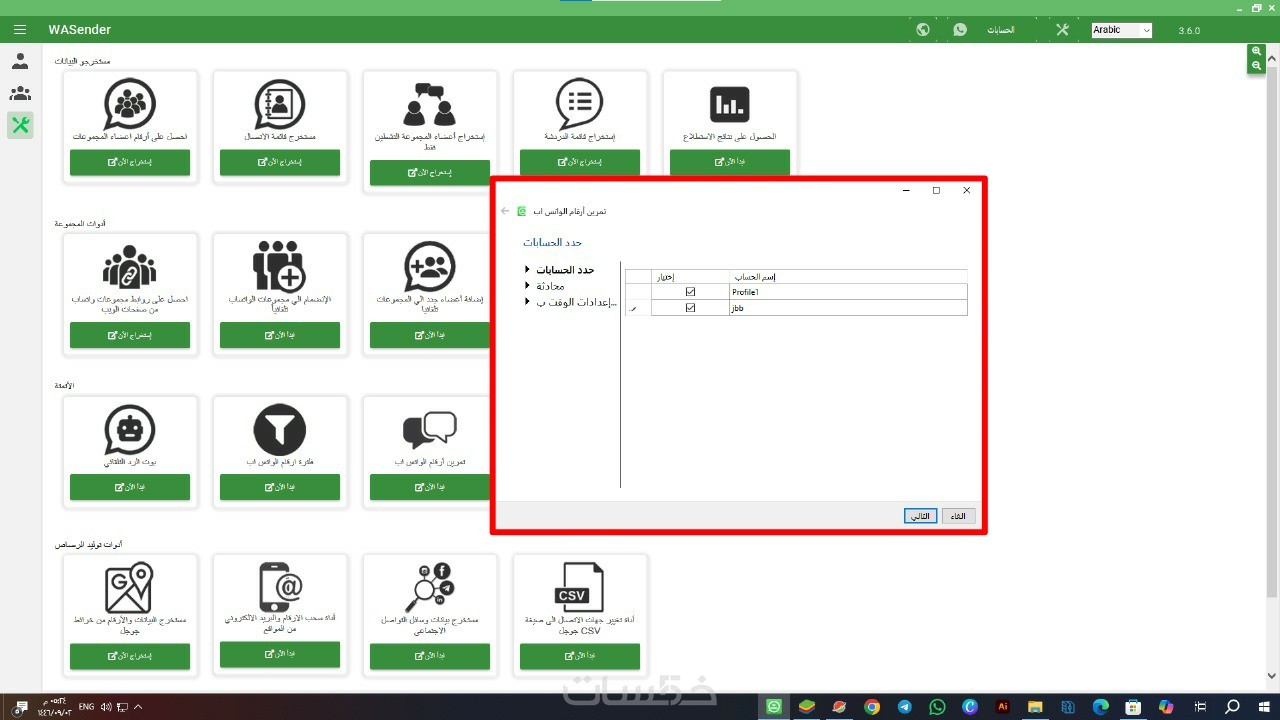Open Microsoft Edge from the taskbar
The width and height of the screenshot is (1280, 720).
[1100, 707]
